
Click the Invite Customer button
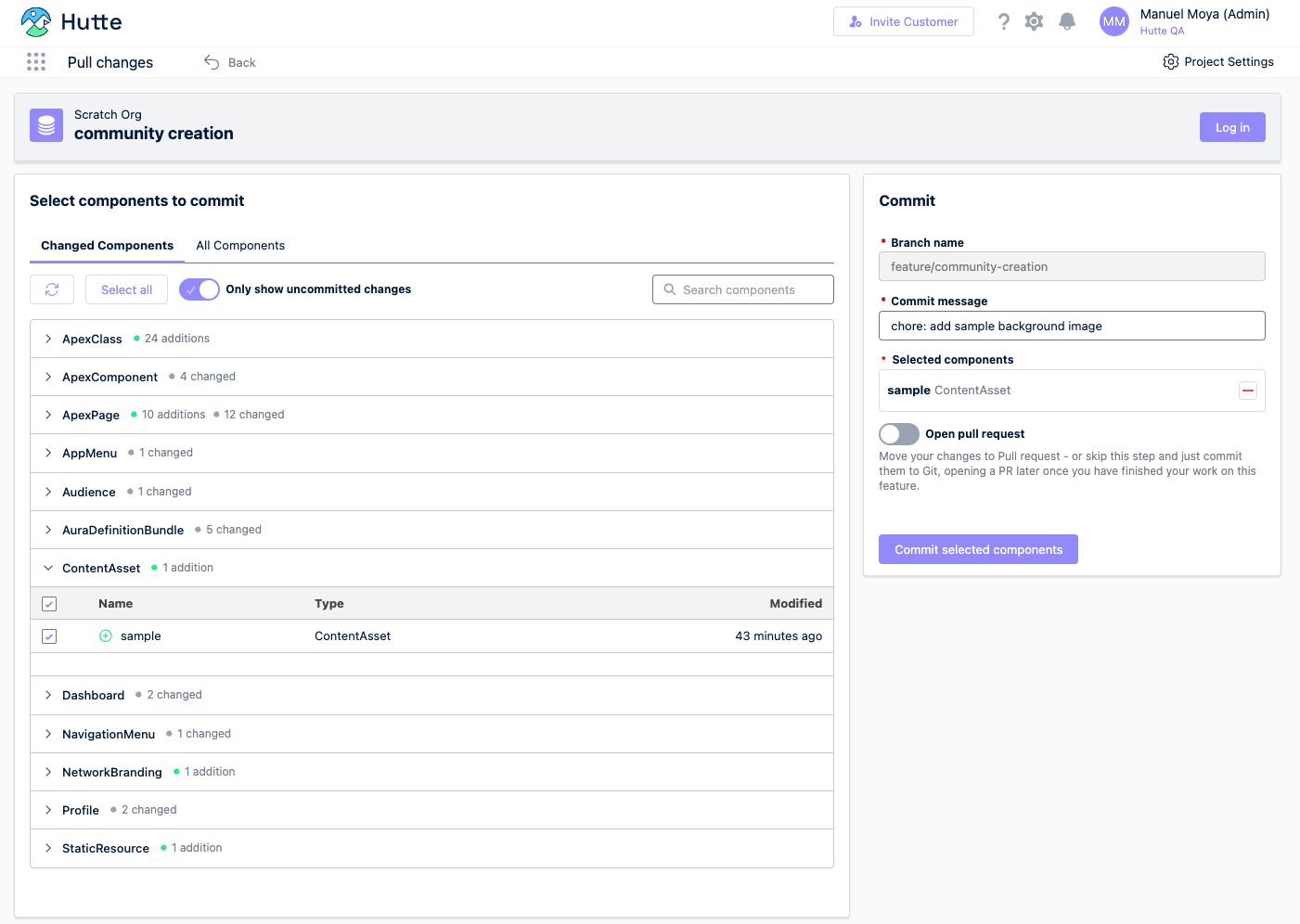pos(903,21)
